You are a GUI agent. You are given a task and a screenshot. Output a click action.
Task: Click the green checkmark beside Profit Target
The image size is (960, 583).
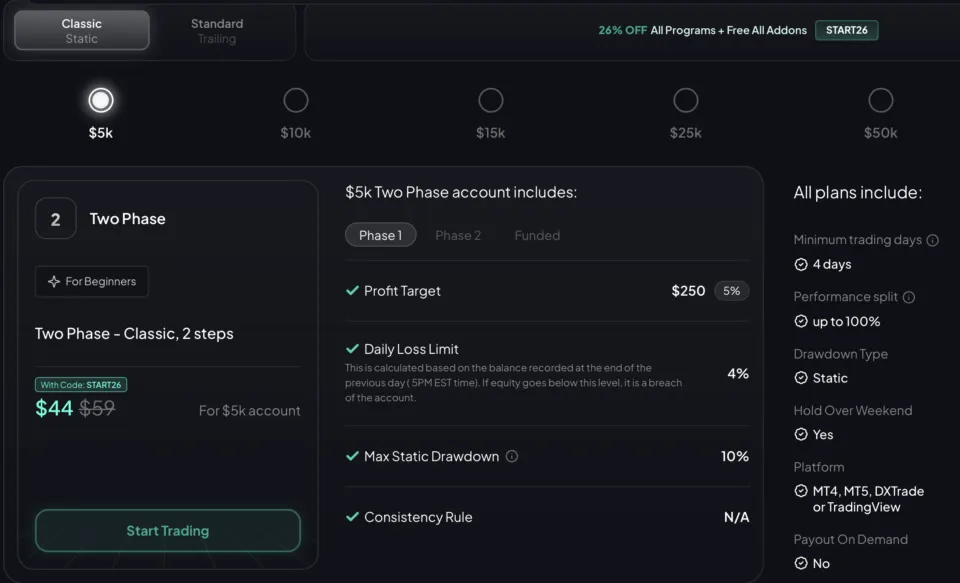(x=352, y=291)
